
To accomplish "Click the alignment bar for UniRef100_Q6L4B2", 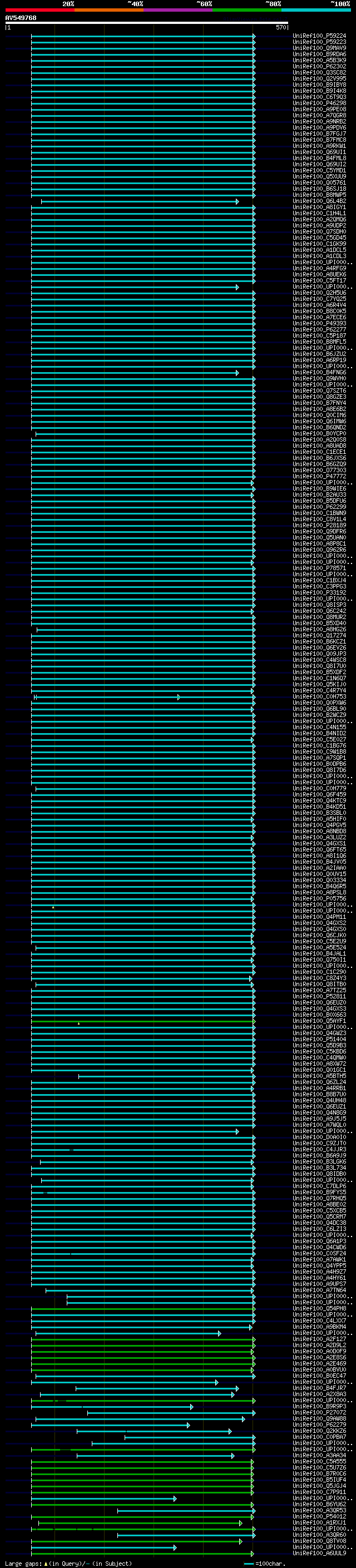I will (x=140, y=201).
